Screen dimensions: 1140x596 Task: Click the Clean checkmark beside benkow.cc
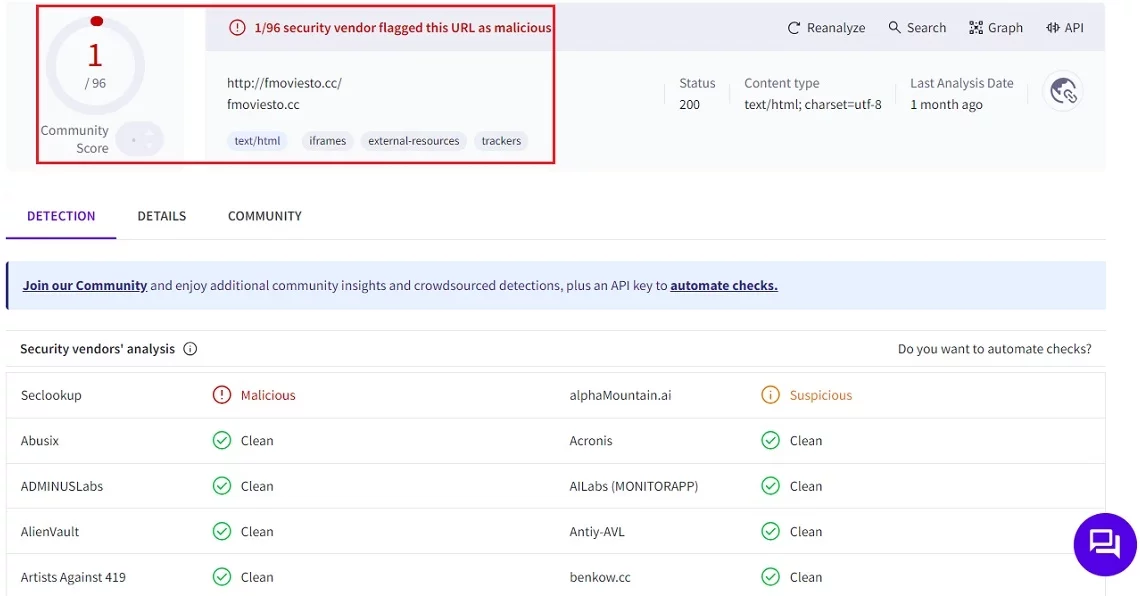770,577
